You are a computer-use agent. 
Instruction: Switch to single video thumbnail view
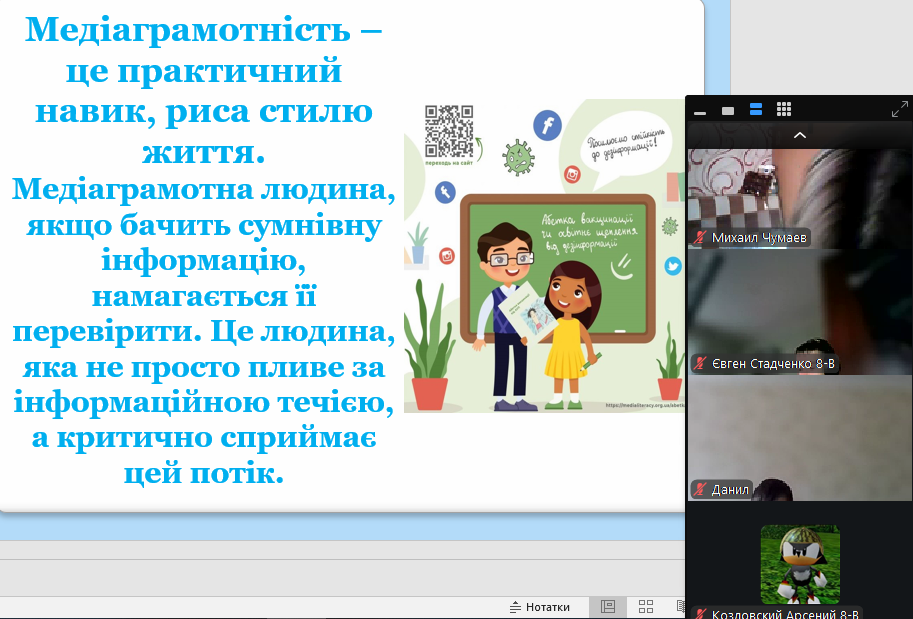pyautogui.click(x=728, y=110)
